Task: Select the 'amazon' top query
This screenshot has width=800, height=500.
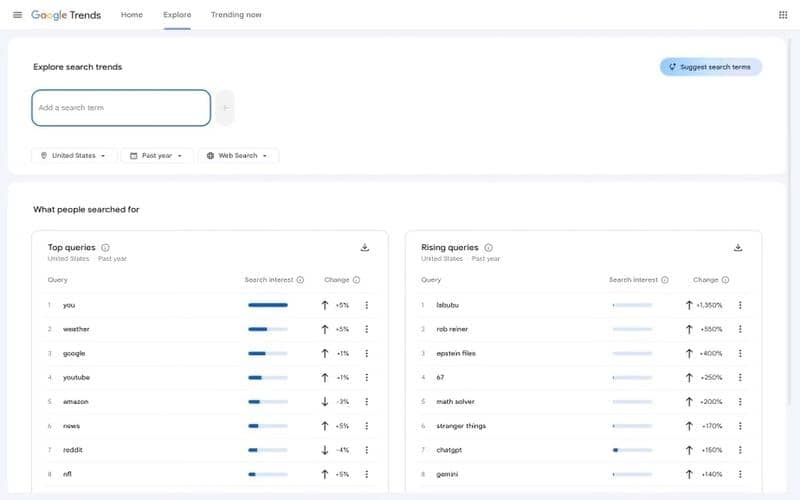Action: coord(76,402)
